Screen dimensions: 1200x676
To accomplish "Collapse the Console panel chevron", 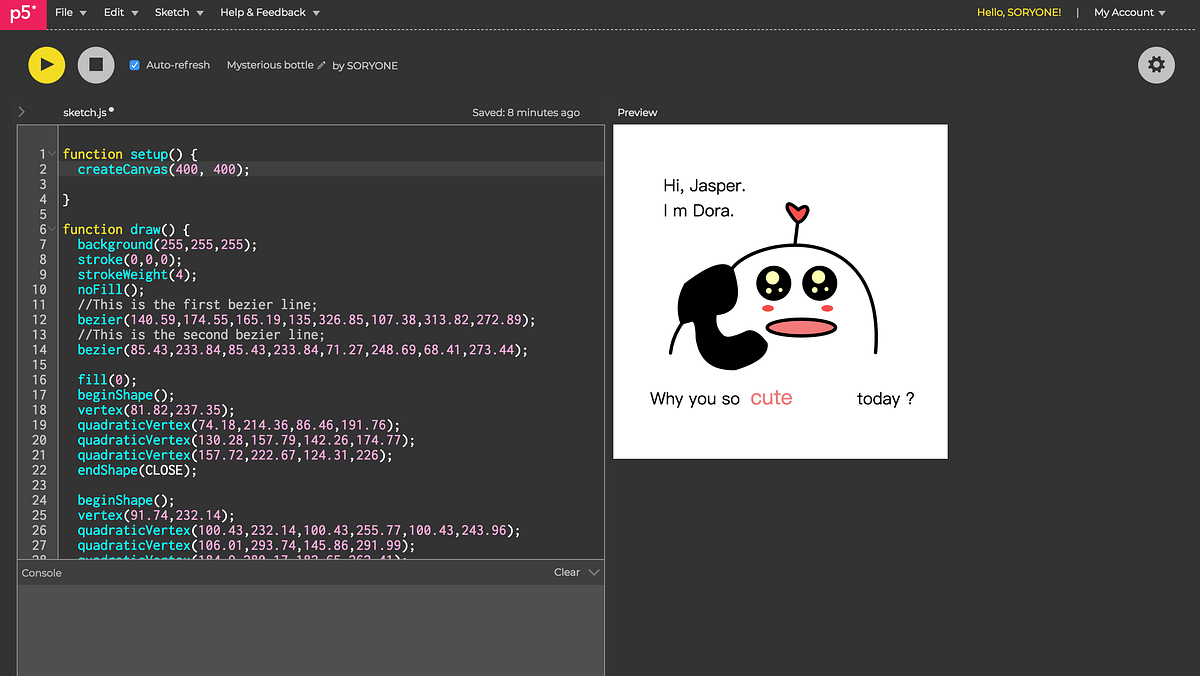I will pos(594,572).
